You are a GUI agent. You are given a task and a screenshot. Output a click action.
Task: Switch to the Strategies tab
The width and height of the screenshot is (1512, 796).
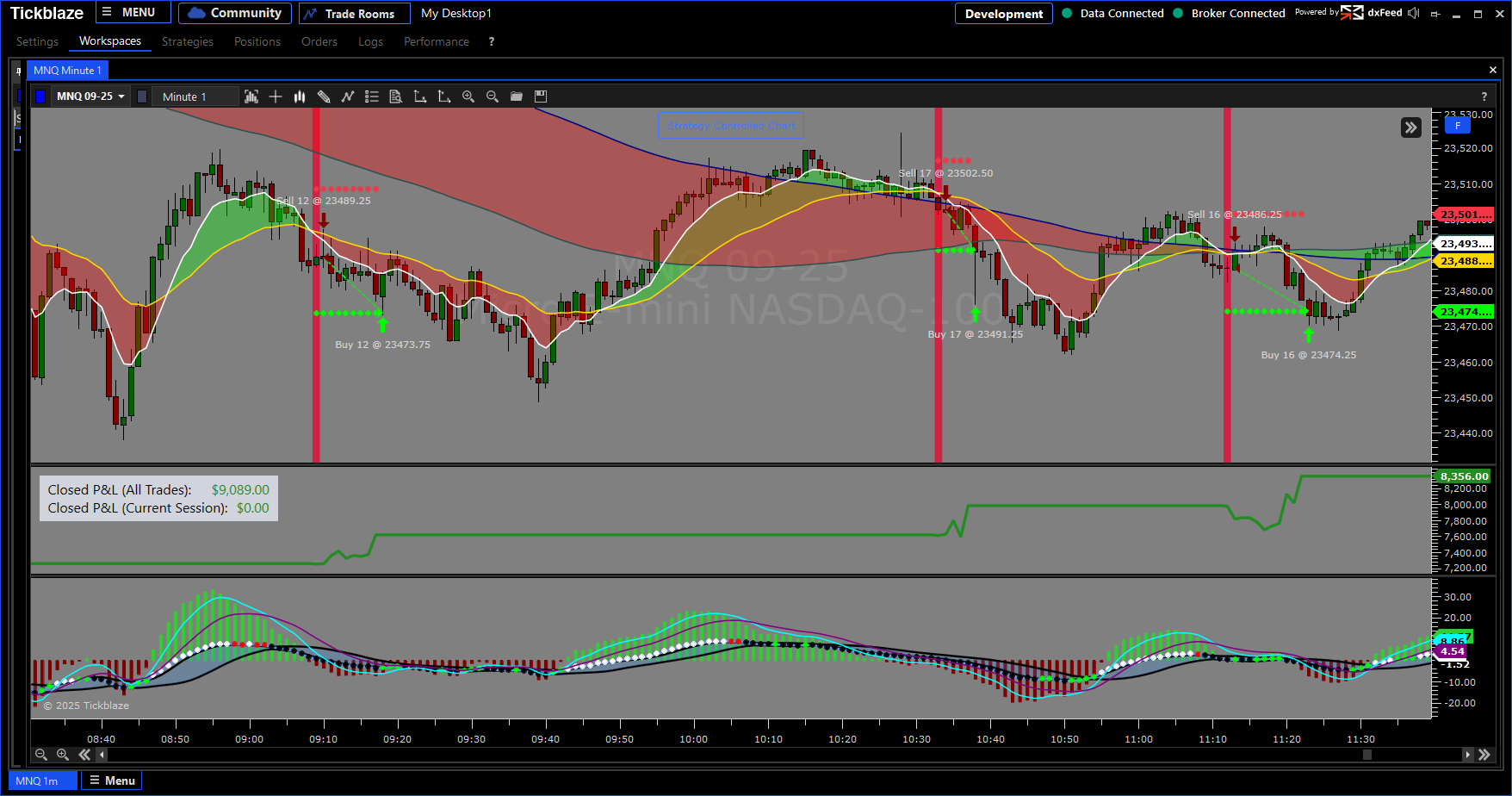(187, 41)
